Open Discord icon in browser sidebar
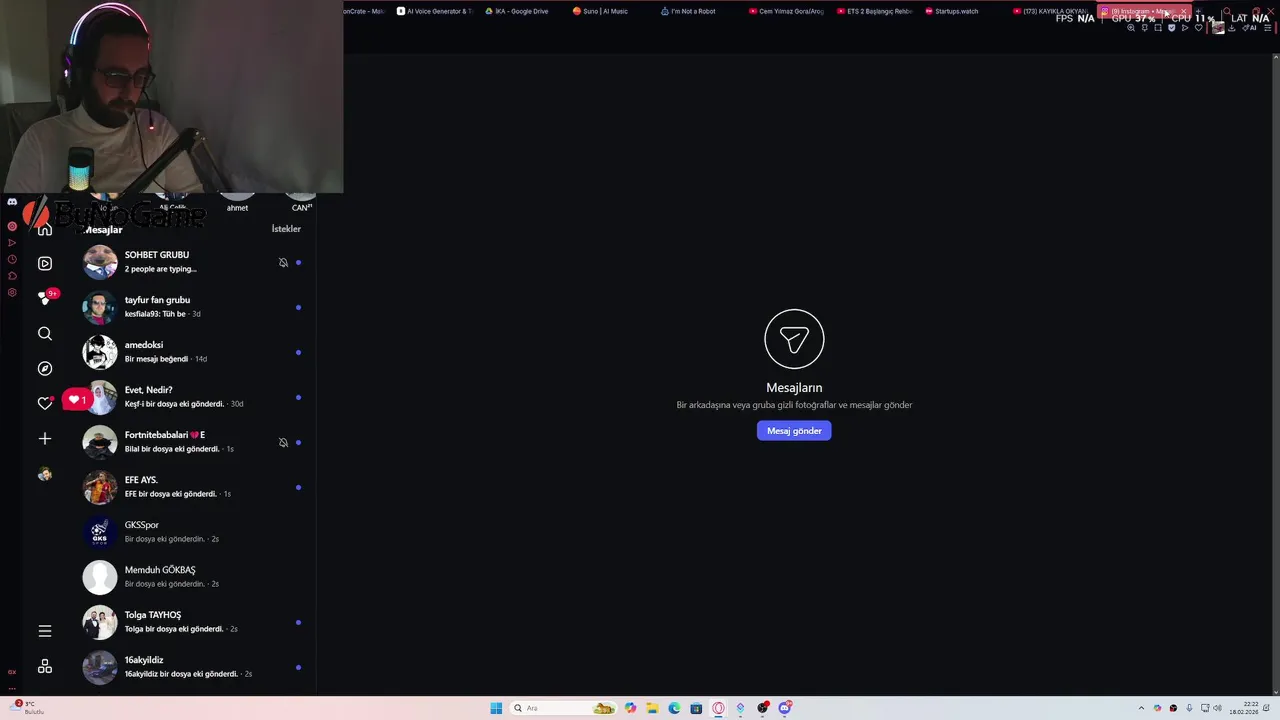1280x720 pixels. pyautogui.click(x=12, y=202)
